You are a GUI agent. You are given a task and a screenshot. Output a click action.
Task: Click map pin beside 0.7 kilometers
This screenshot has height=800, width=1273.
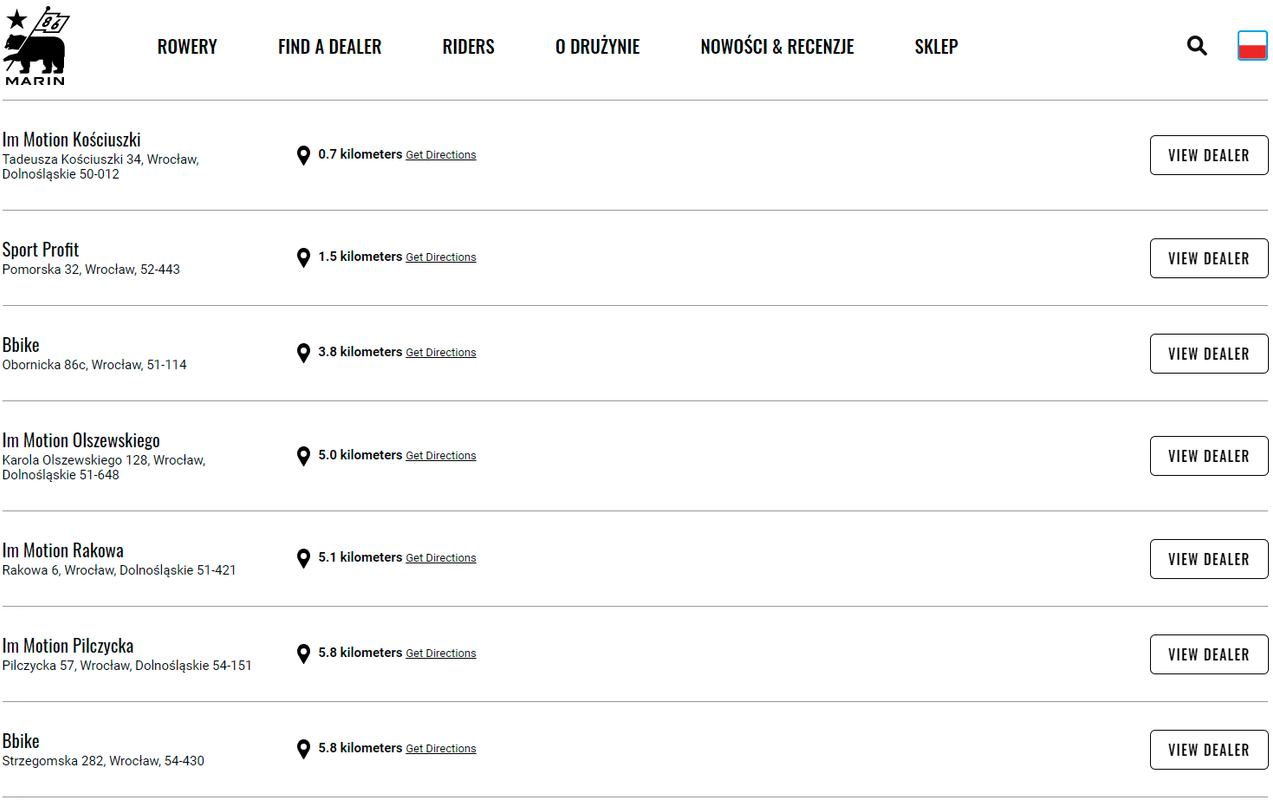(x=304, y=155)
